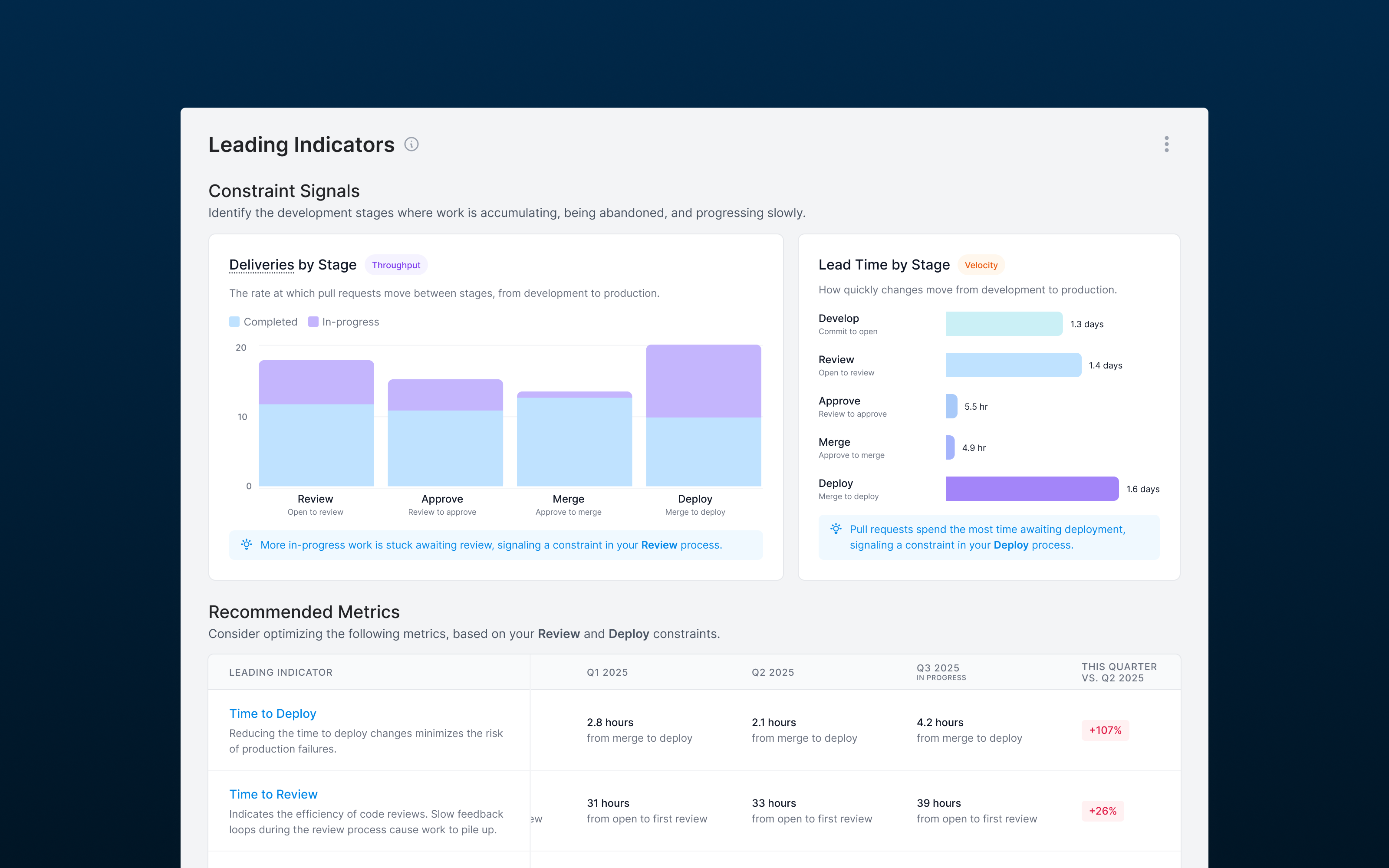
Task: Click the underlined Deliveries term
Action: pos(261,265)
